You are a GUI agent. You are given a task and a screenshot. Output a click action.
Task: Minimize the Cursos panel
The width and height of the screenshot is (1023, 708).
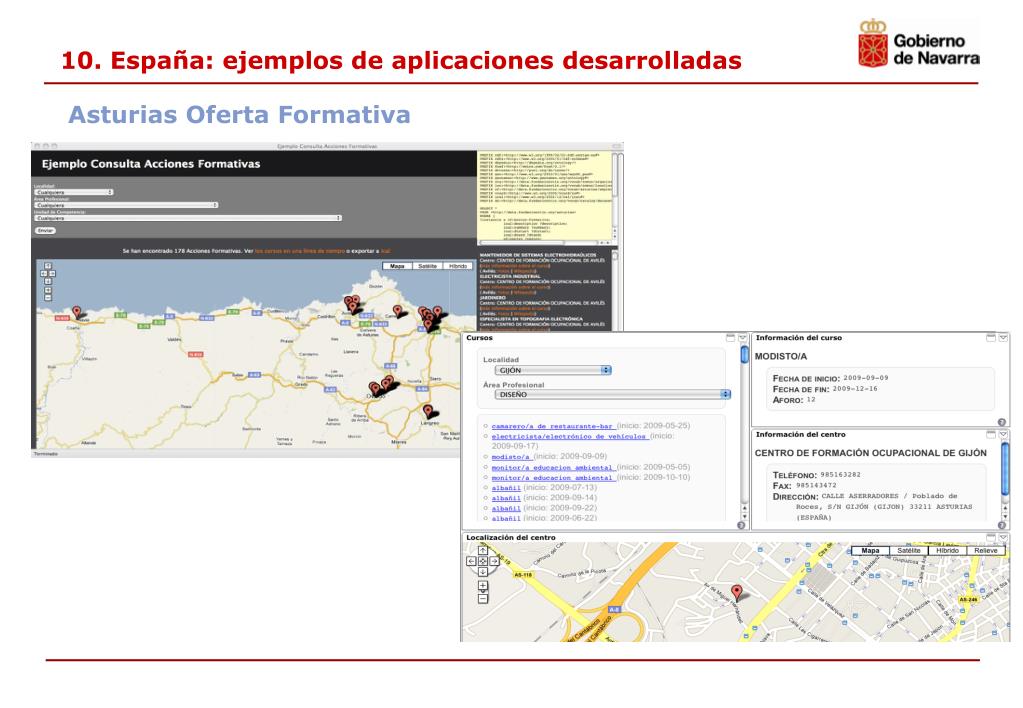730,338
